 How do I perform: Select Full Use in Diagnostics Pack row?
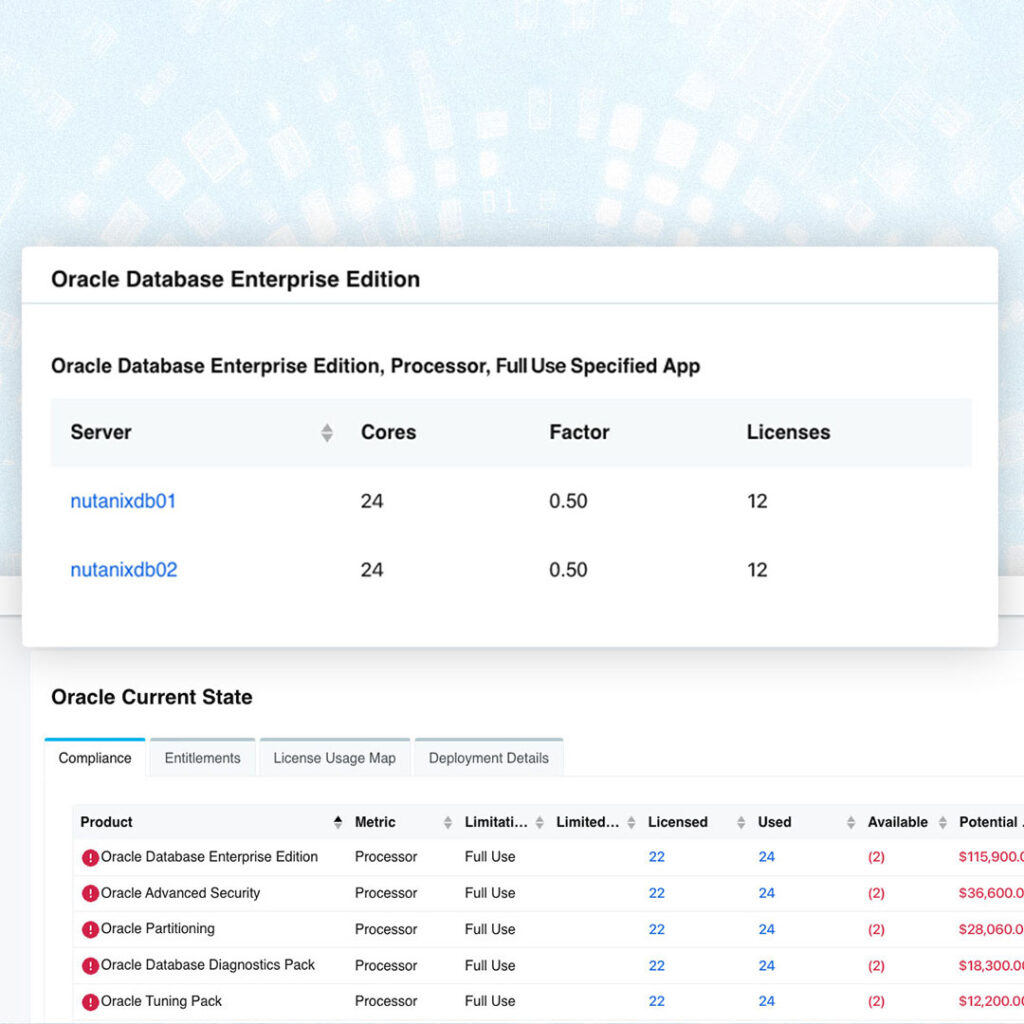click(490, 965)
